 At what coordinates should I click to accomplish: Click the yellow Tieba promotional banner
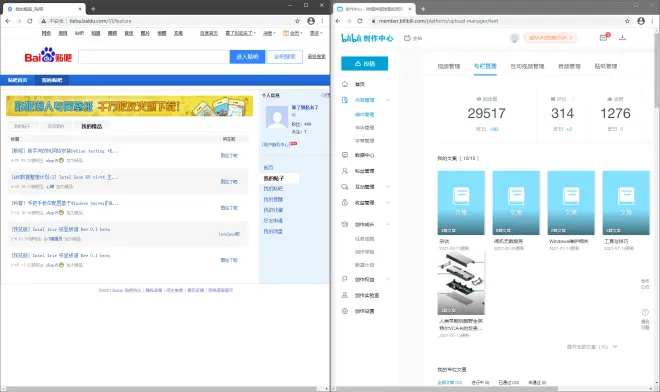(130, 106)
